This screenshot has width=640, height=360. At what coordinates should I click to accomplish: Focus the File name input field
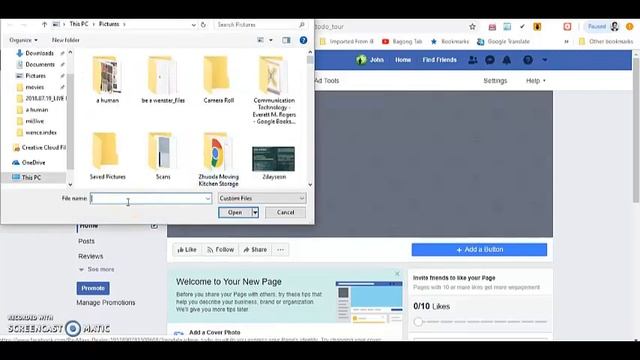point(151,198)
